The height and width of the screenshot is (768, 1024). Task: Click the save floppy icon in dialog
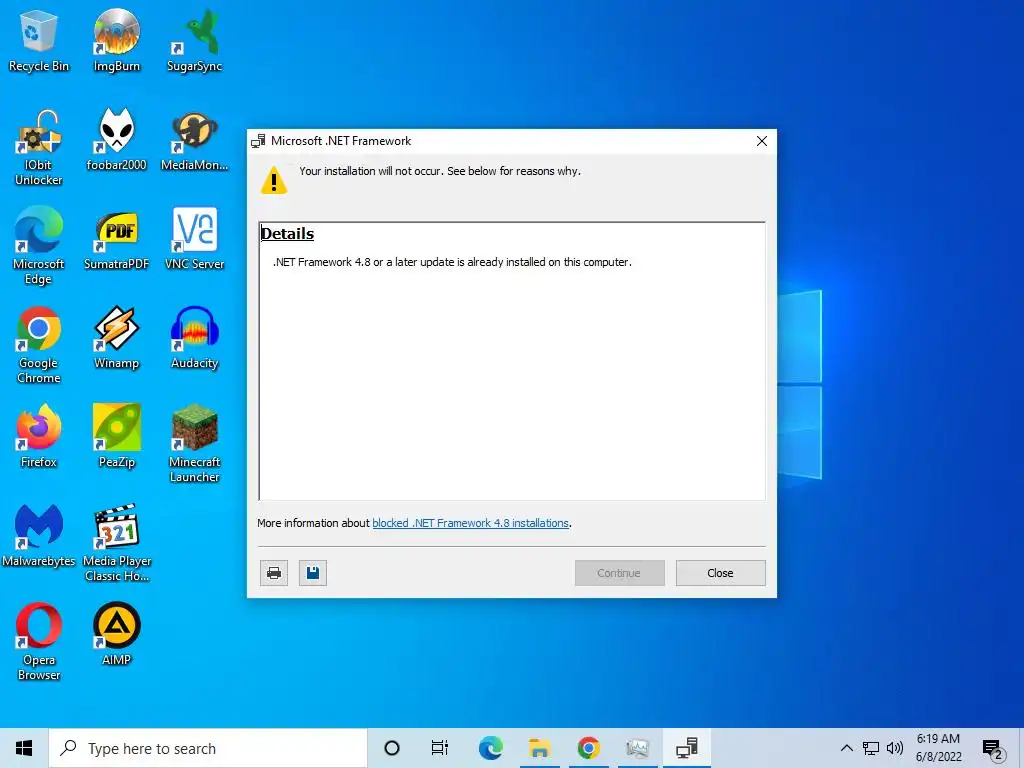313,573
